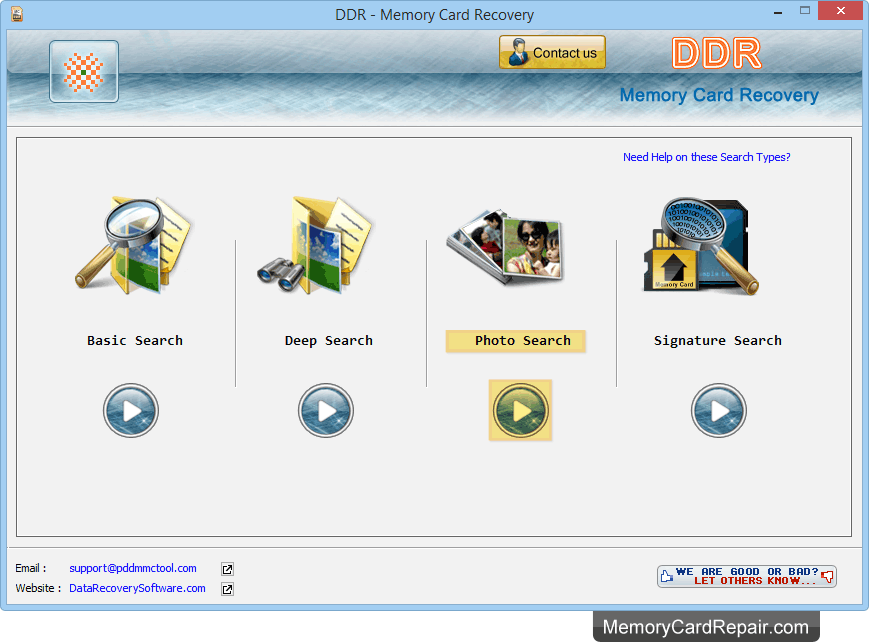Click the system menu icon in title bar
The height and width of the screenshot is (642, 869).
15,14
